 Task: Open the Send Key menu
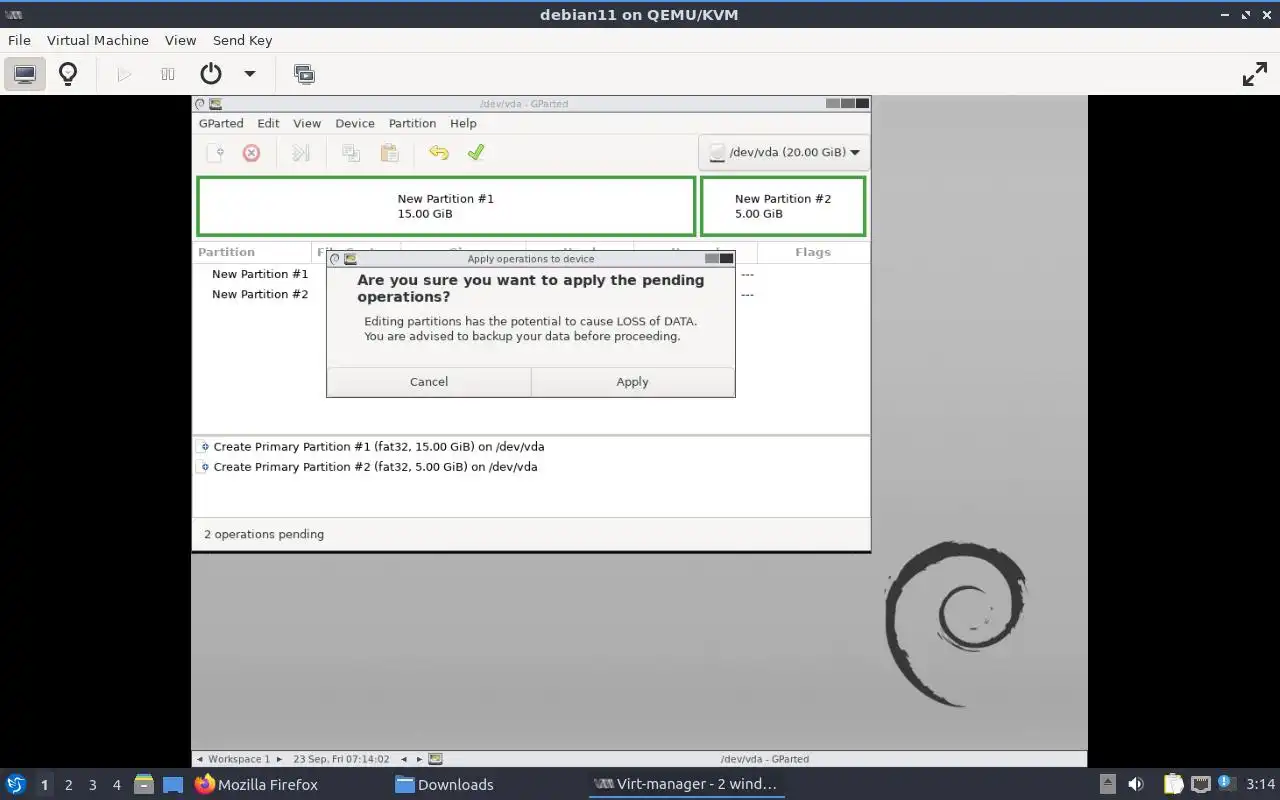[242, 40]
